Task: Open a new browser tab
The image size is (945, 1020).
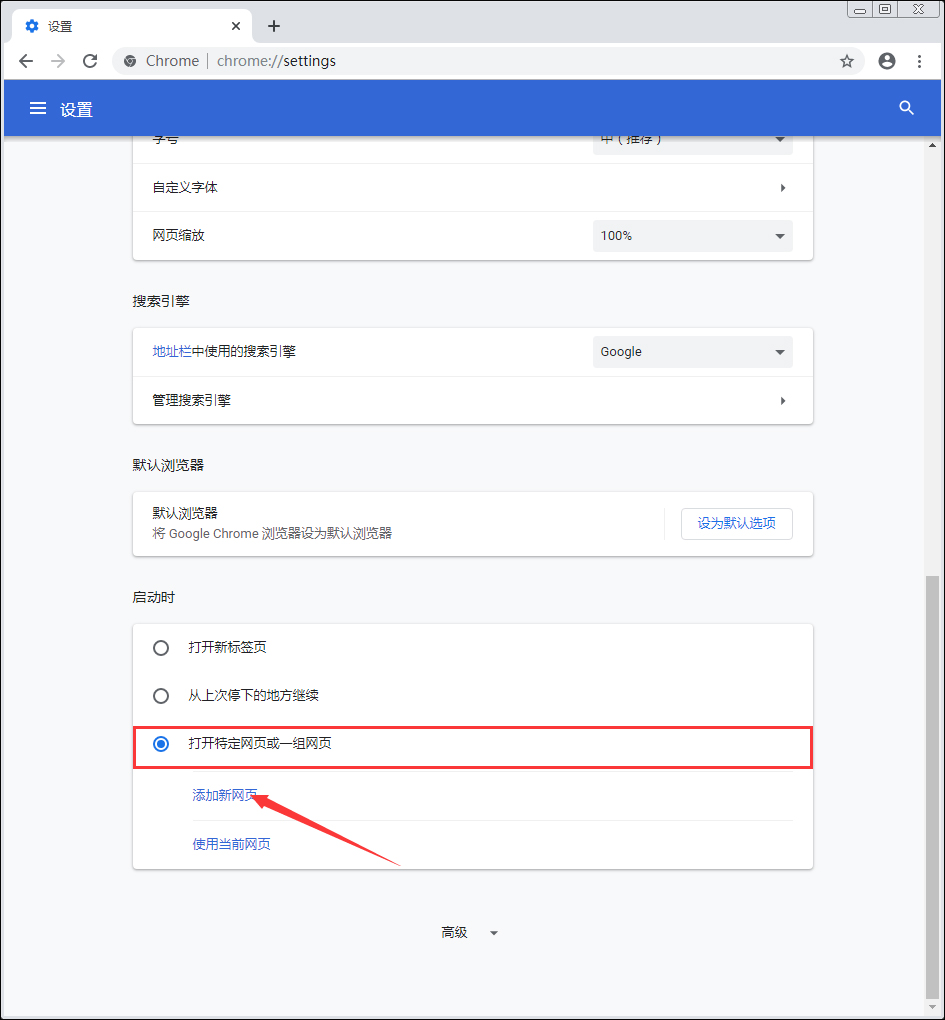Action: click(273, 26)
